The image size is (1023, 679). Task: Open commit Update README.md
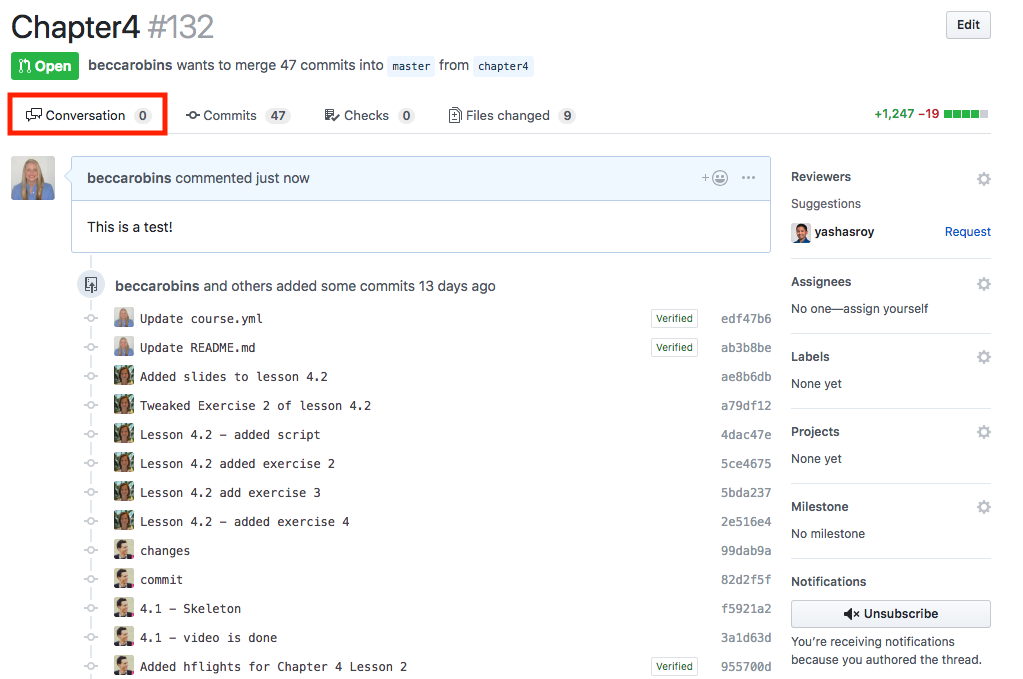[x=198, y=348]
